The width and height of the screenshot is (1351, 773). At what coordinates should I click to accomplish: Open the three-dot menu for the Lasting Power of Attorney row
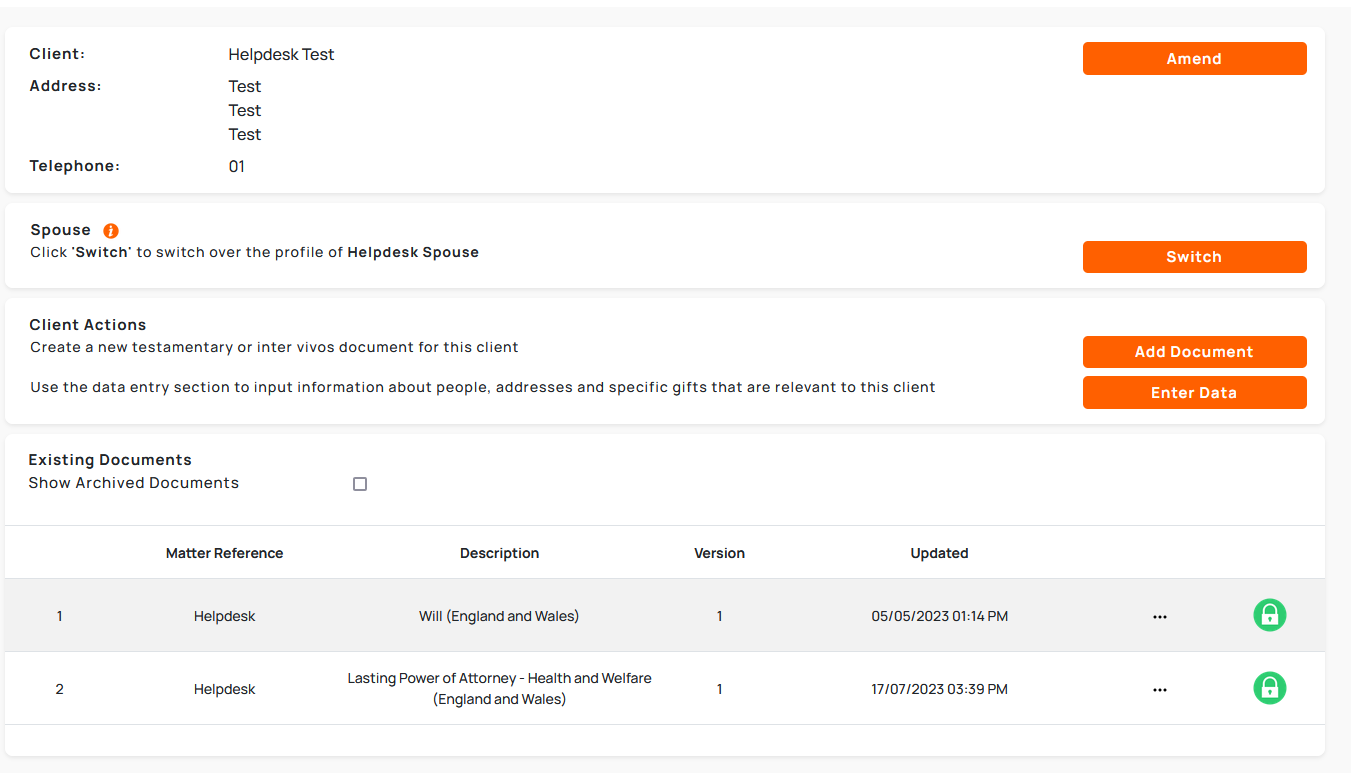(1160, 690)
